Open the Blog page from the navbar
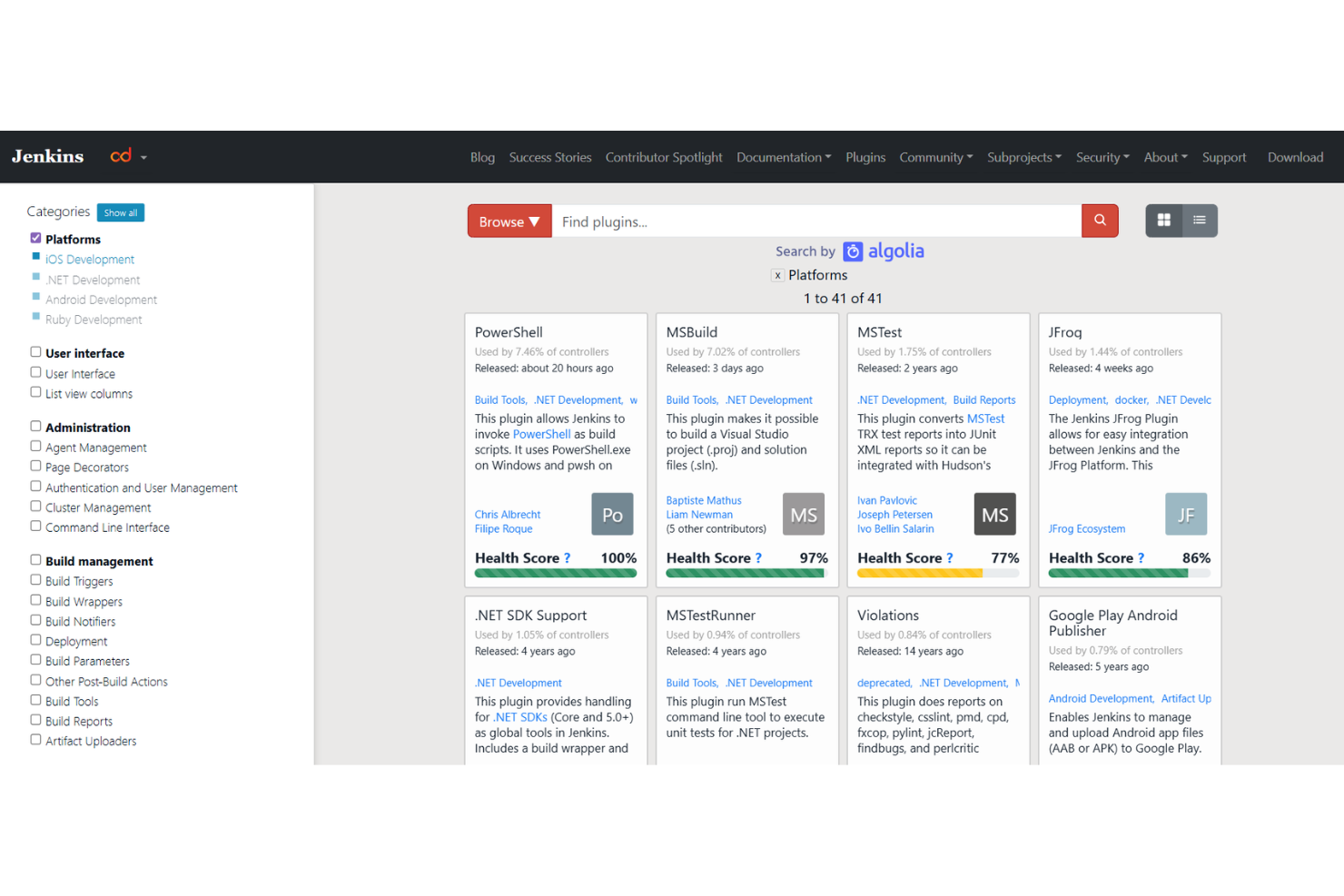This screenshot has height=896, width=1344. (482, 157)
